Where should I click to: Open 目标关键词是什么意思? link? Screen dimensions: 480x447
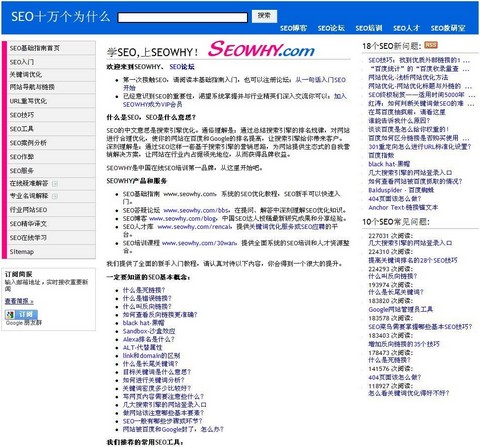(x=157, y=372)
